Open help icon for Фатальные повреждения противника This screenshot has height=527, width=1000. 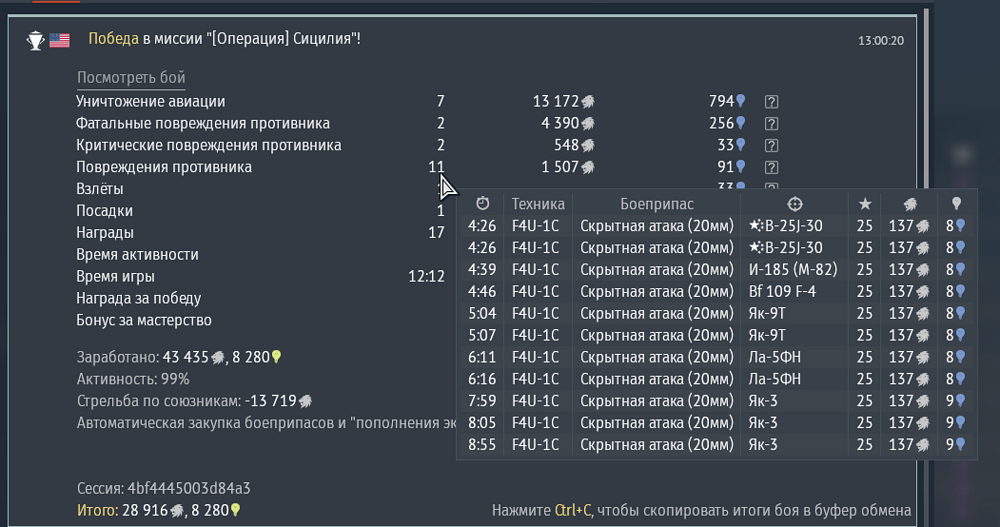click(x=771, y=124)
